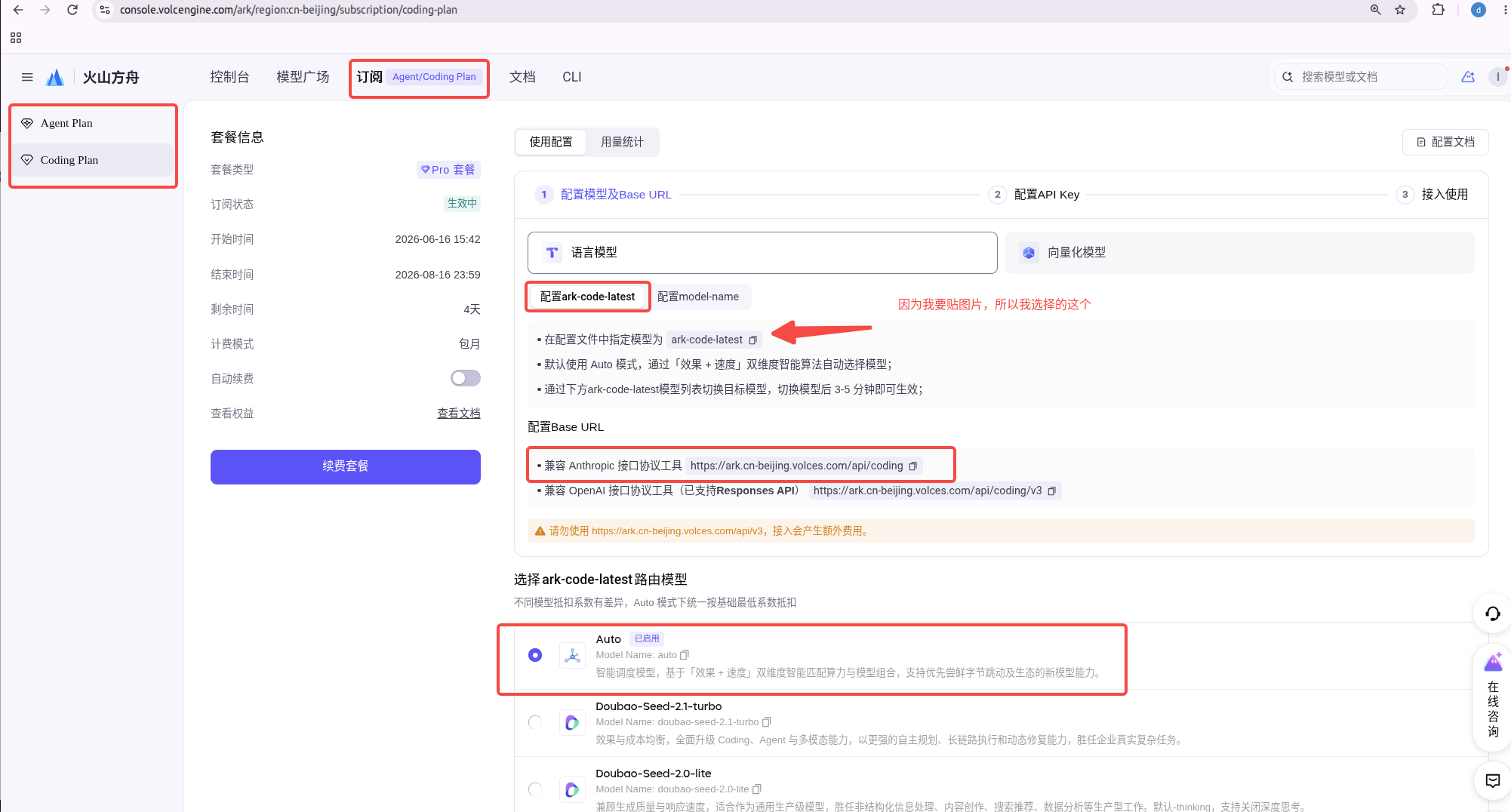
Task: Click the ark.cn-beijing api/v3 warning URL
Action: point(677,531)
